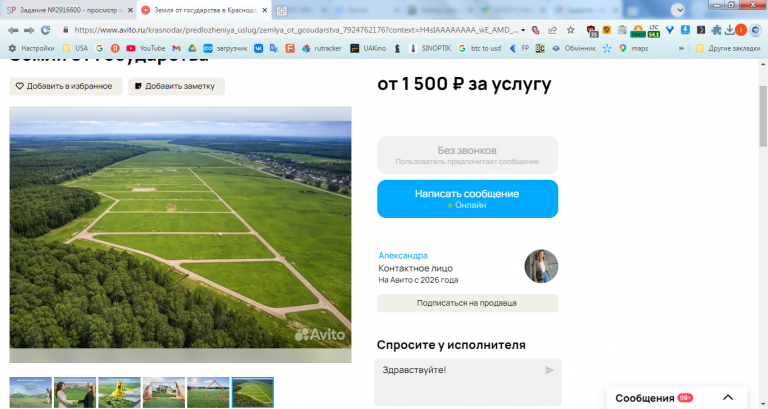Bookmark this page with the star icon
Viewport: 768px width, 409px height.
pos(571,30)
